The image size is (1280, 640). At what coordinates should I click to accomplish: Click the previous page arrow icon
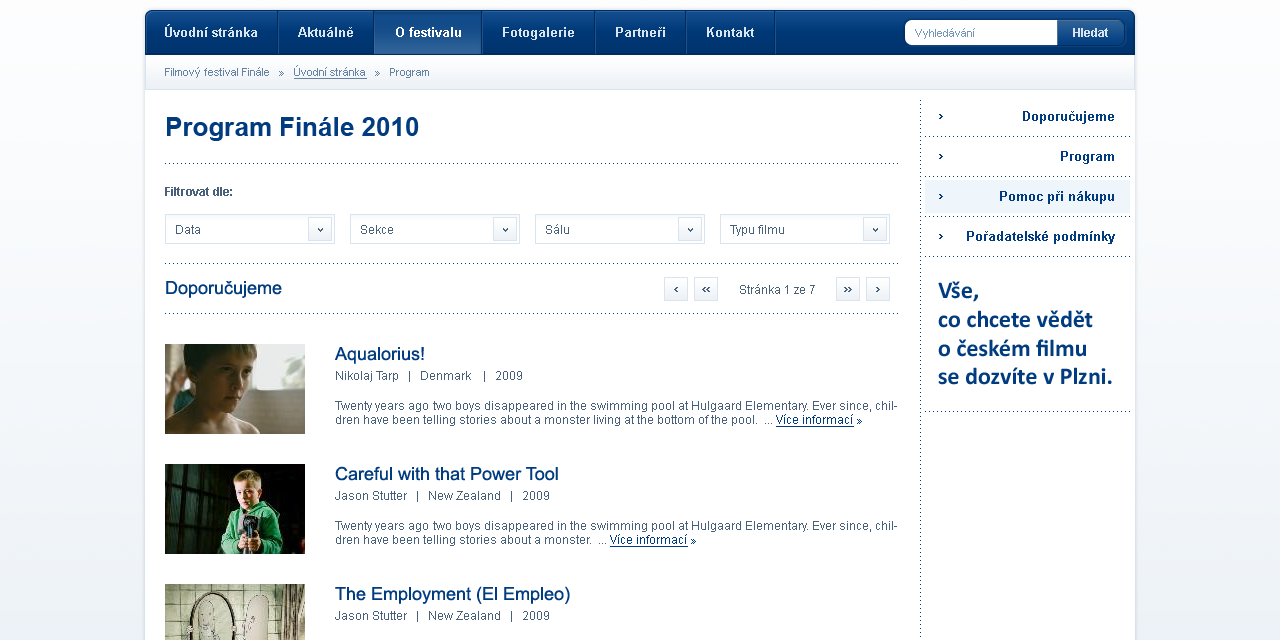point(675,288)
